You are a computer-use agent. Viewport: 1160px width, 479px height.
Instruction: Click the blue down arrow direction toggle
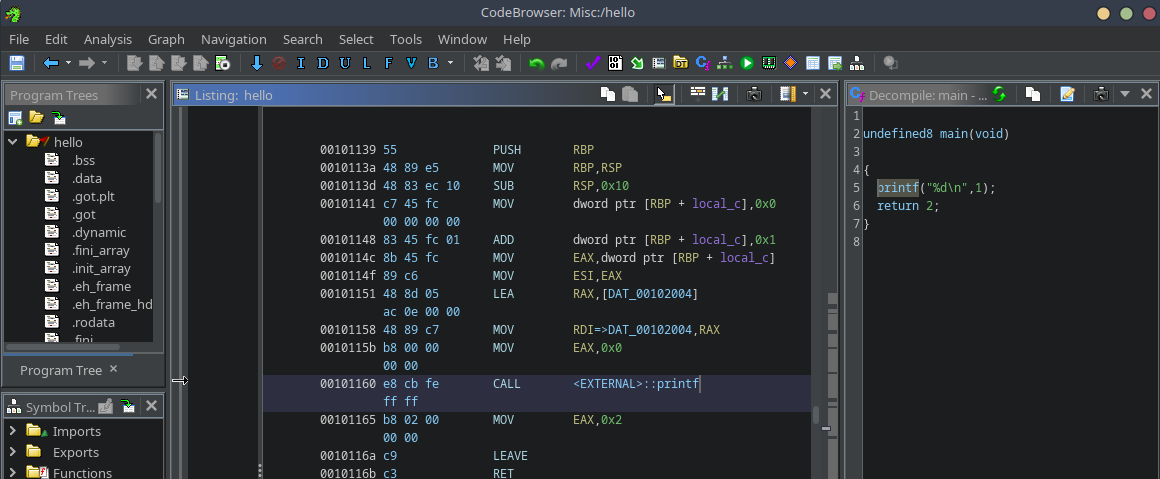(x=257, y=64)
